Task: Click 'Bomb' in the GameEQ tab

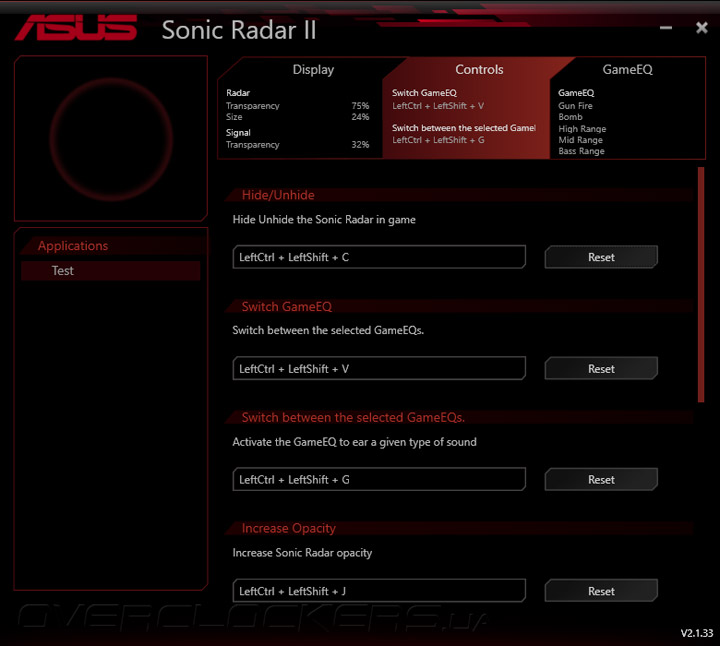Action: pyautogui.click(x=570, y=117)
